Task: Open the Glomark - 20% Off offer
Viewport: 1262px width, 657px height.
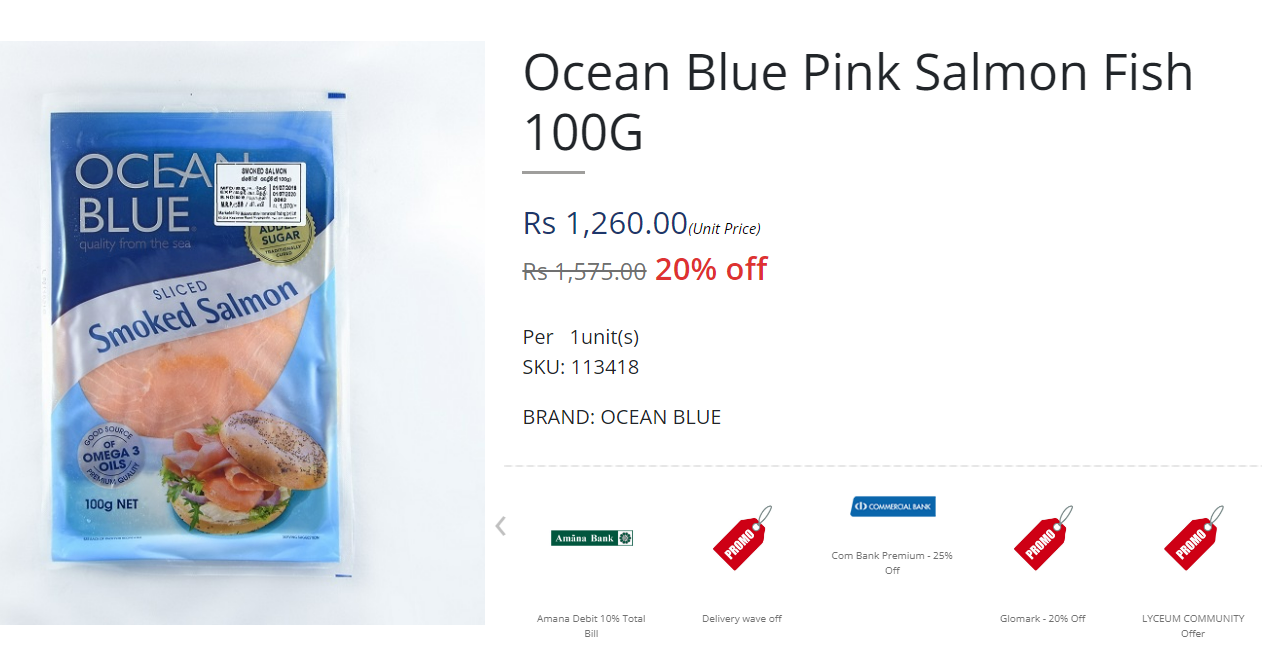Action: pos(1043,619)
